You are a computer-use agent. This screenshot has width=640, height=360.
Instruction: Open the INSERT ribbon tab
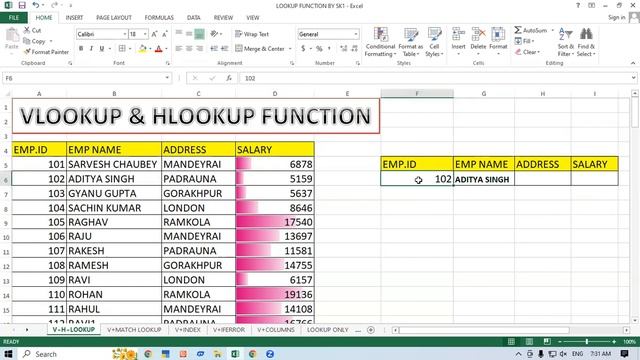(74, 18)
